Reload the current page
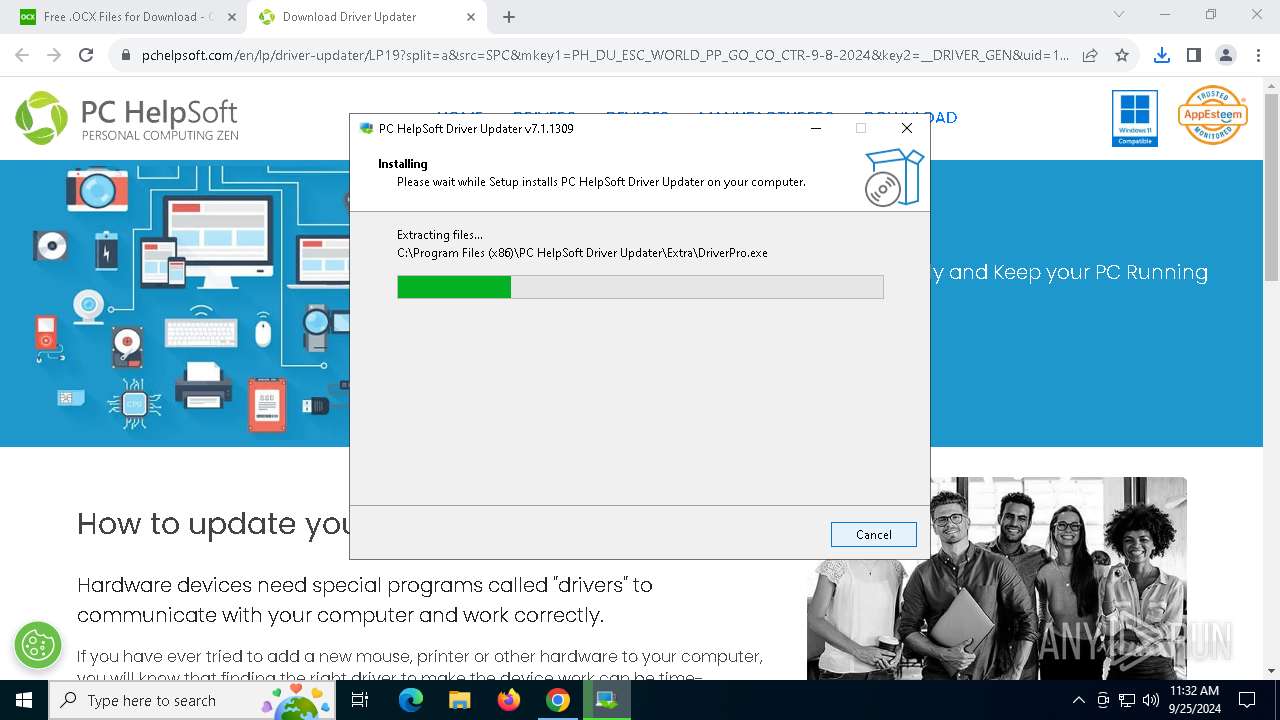 86,55
